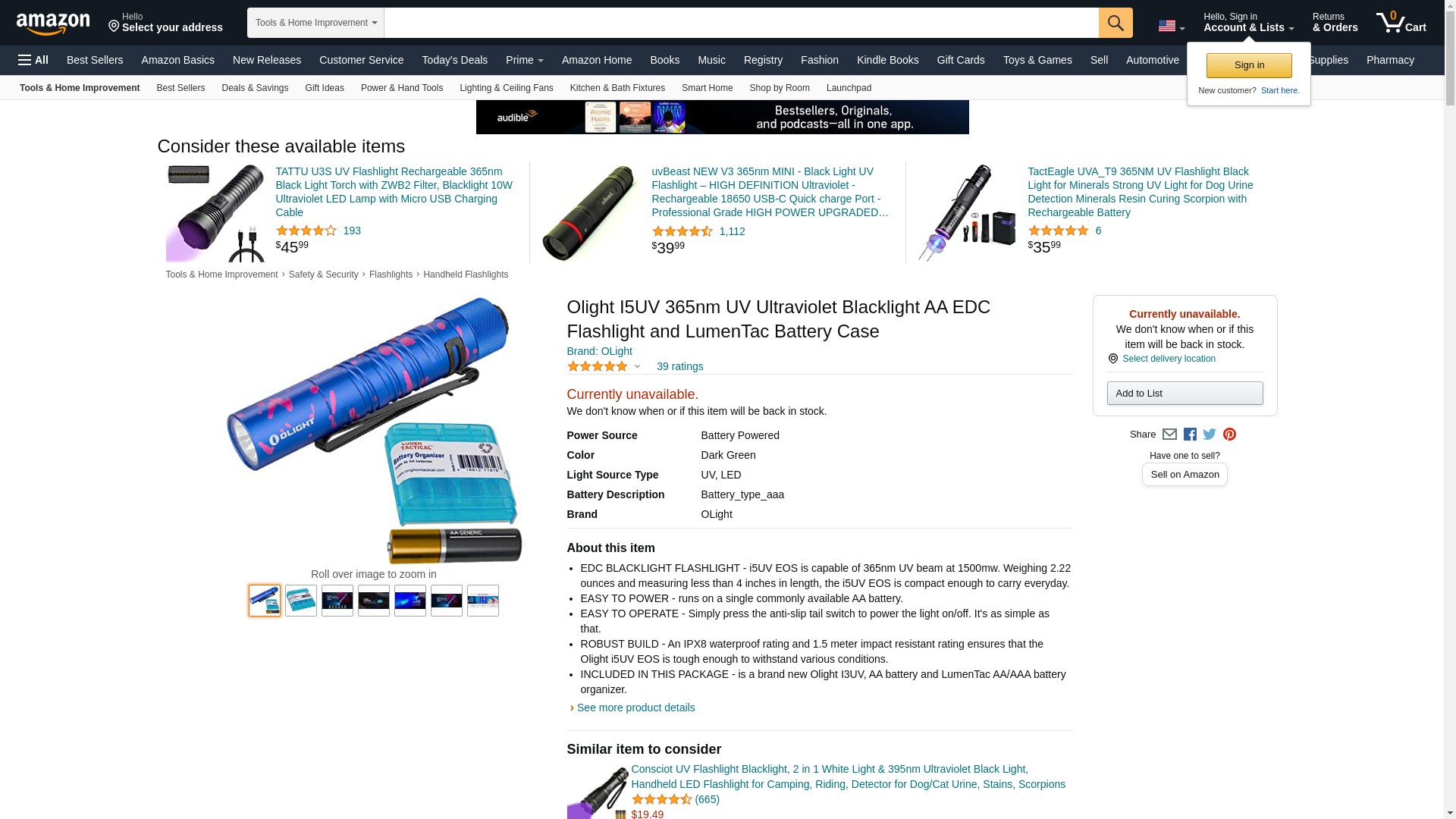
Task: Share on Twitter icon
Action: point(1210,435)
